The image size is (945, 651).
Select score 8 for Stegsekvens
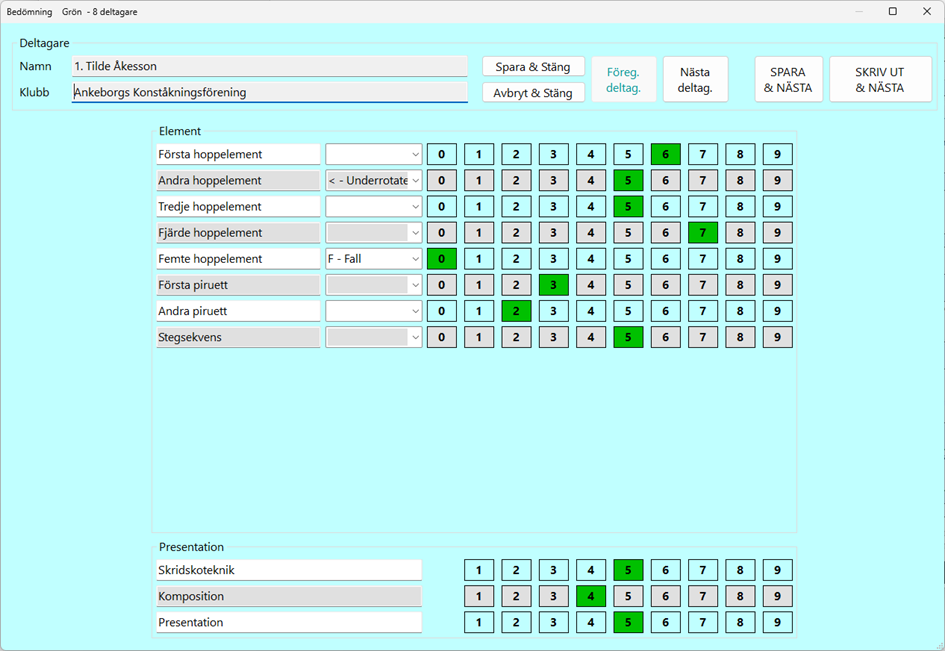(740, 337)
